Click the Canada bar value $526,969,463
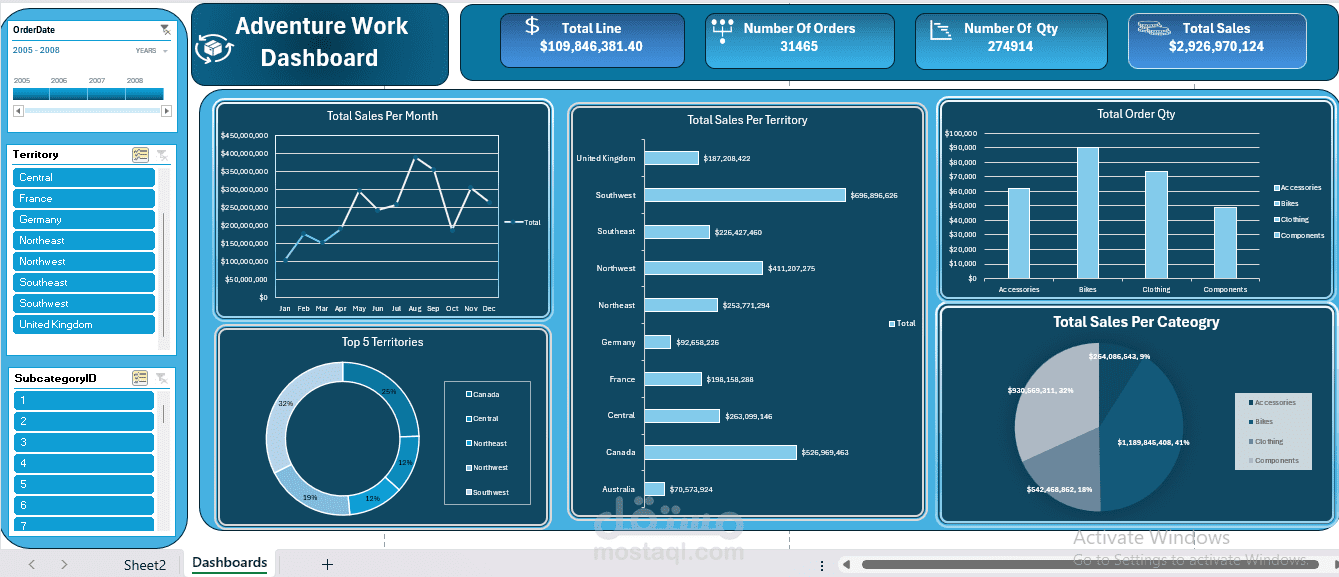 click(825, 452)
